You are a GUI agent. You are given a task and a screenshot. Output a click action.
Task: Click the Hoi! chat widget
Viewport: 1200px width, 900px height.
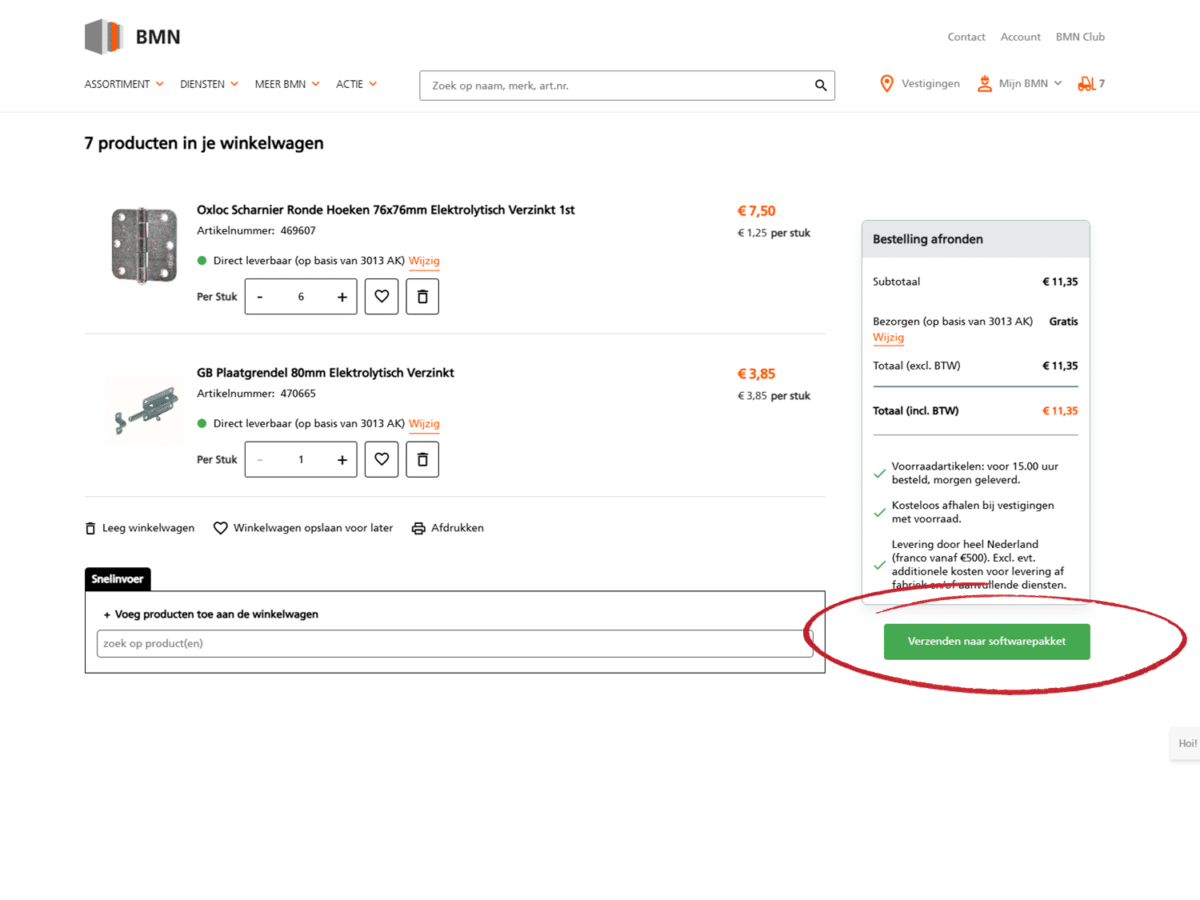click(x=1186, y=743)
